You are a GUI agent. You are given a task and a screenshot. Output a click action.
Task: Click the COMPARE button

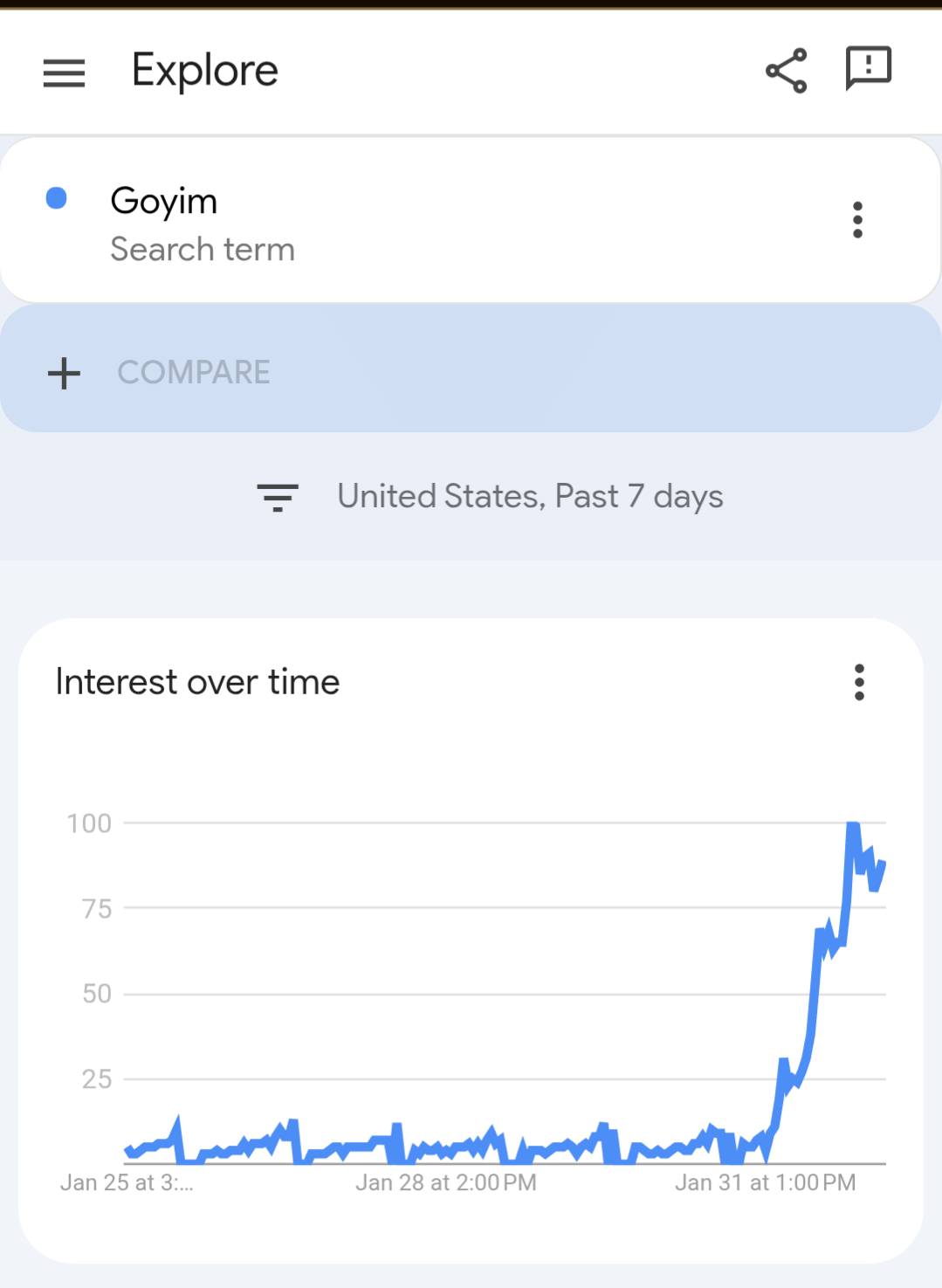194,373
